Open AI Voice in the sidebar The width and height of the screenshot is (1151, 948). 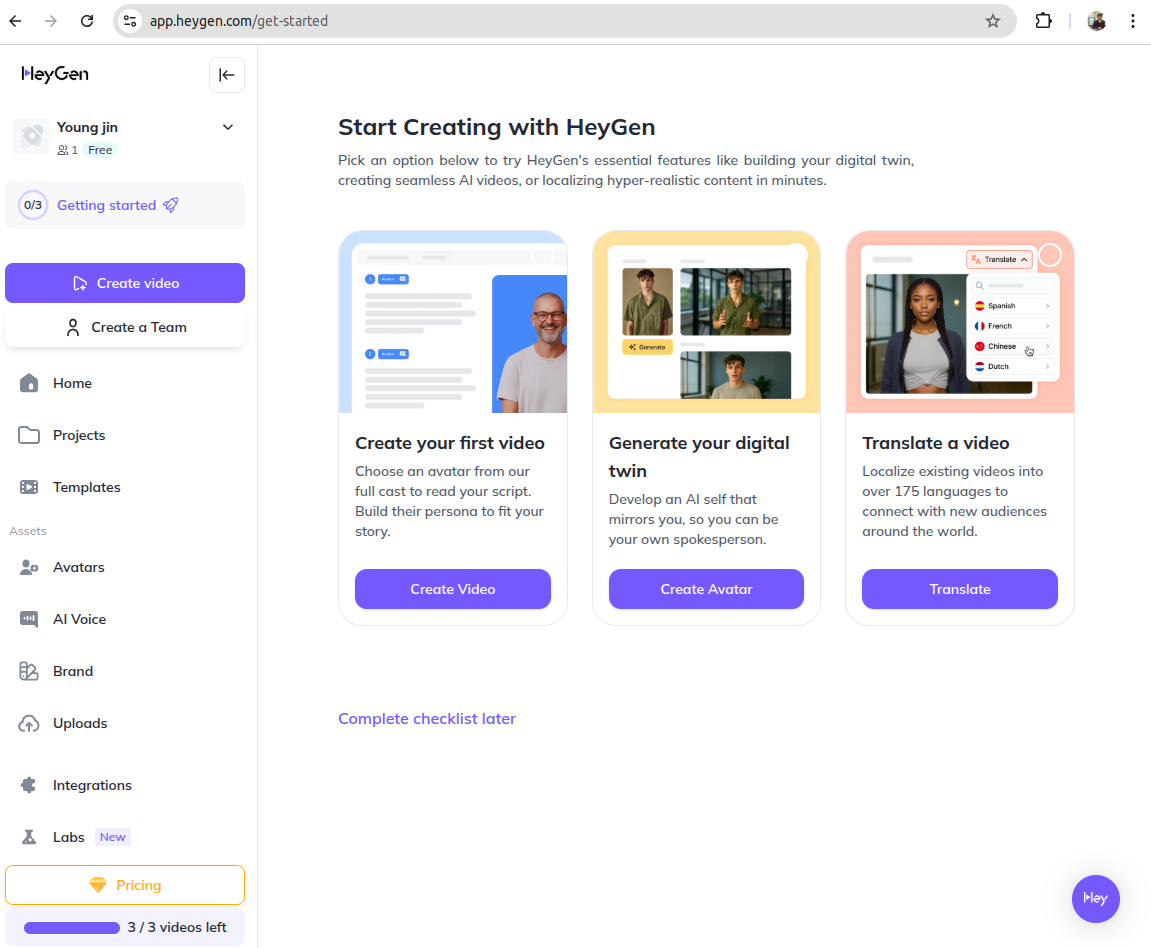79,620
